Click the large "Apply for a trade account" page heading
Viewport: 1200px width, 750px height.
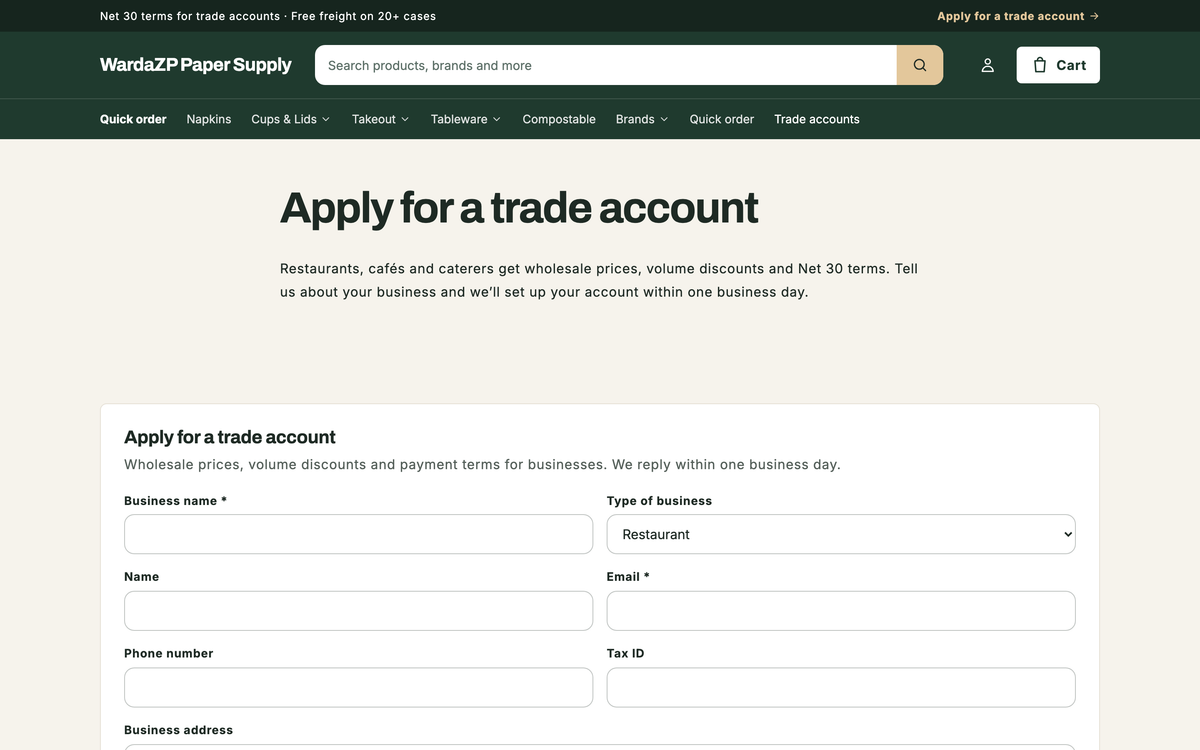click(519, 208)
